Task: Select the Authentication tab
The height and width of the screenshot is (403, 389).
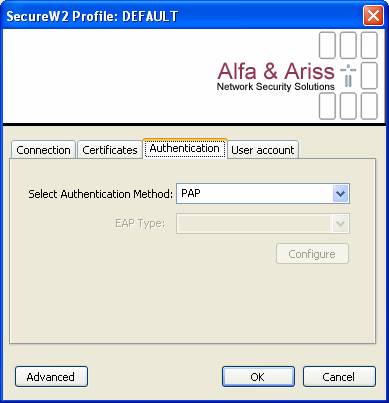Action: point(185,148)
